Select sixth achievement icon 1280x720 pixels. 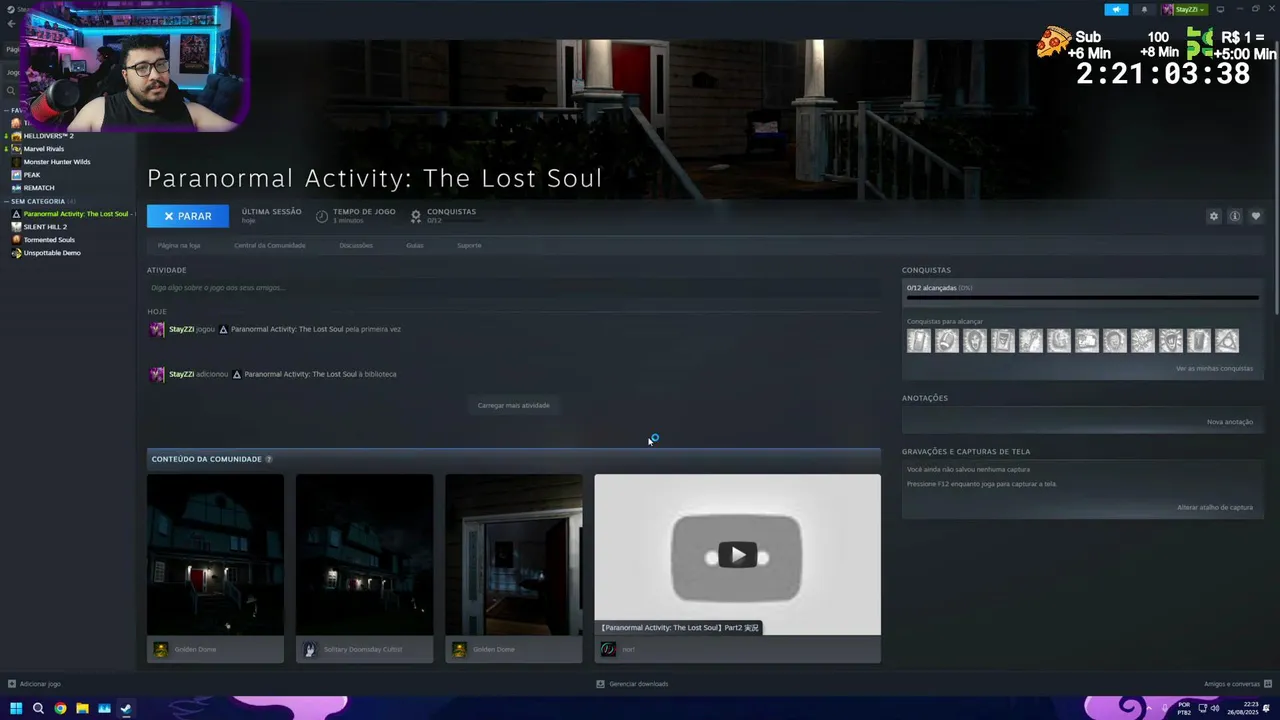point(1059,341)
